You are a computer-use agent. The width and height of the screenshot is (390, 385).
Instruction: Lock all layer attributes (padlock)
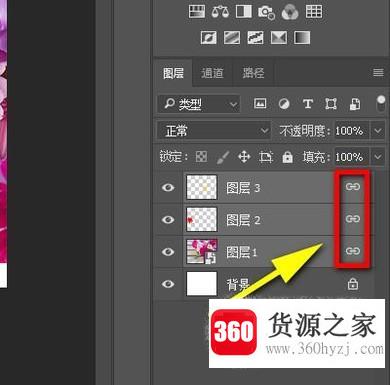287,157
